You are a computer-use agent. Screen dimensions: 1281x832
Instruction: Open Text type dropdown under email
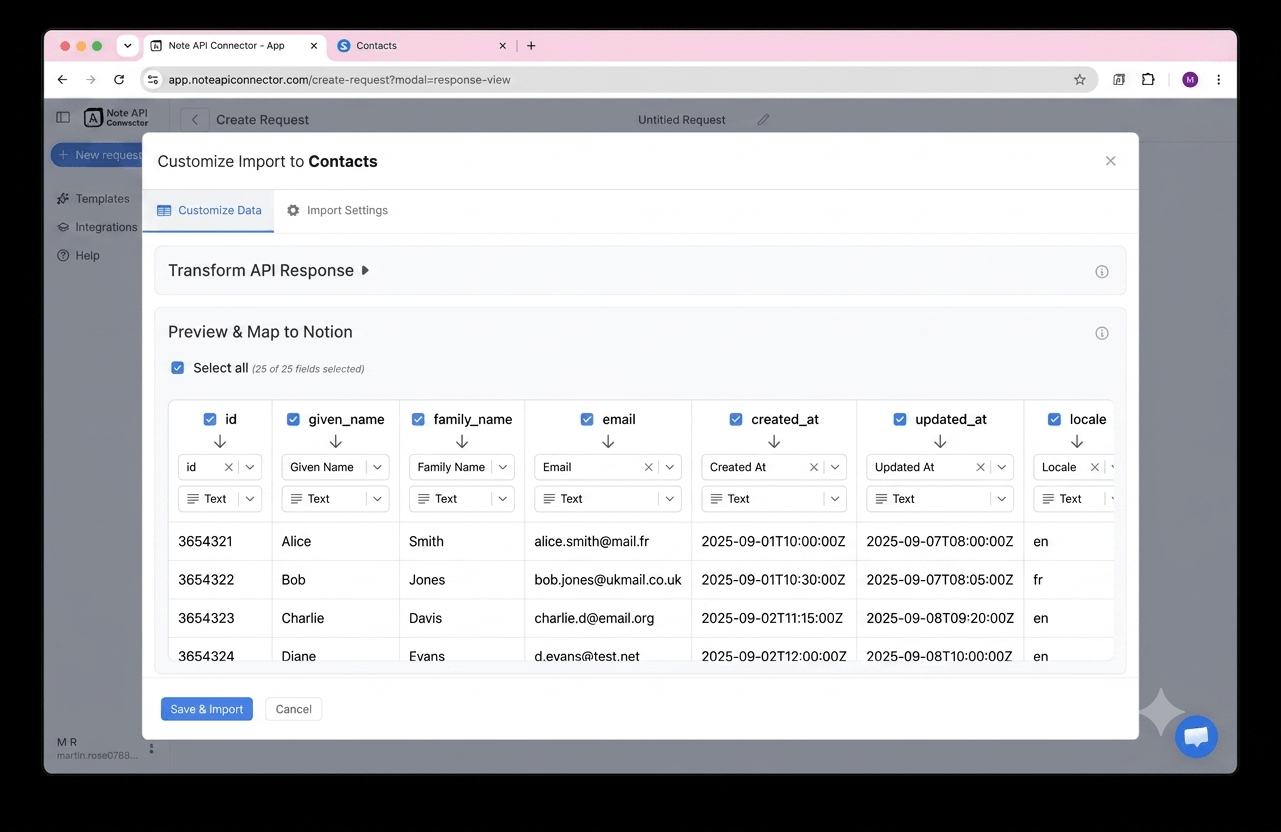(608, 499)
